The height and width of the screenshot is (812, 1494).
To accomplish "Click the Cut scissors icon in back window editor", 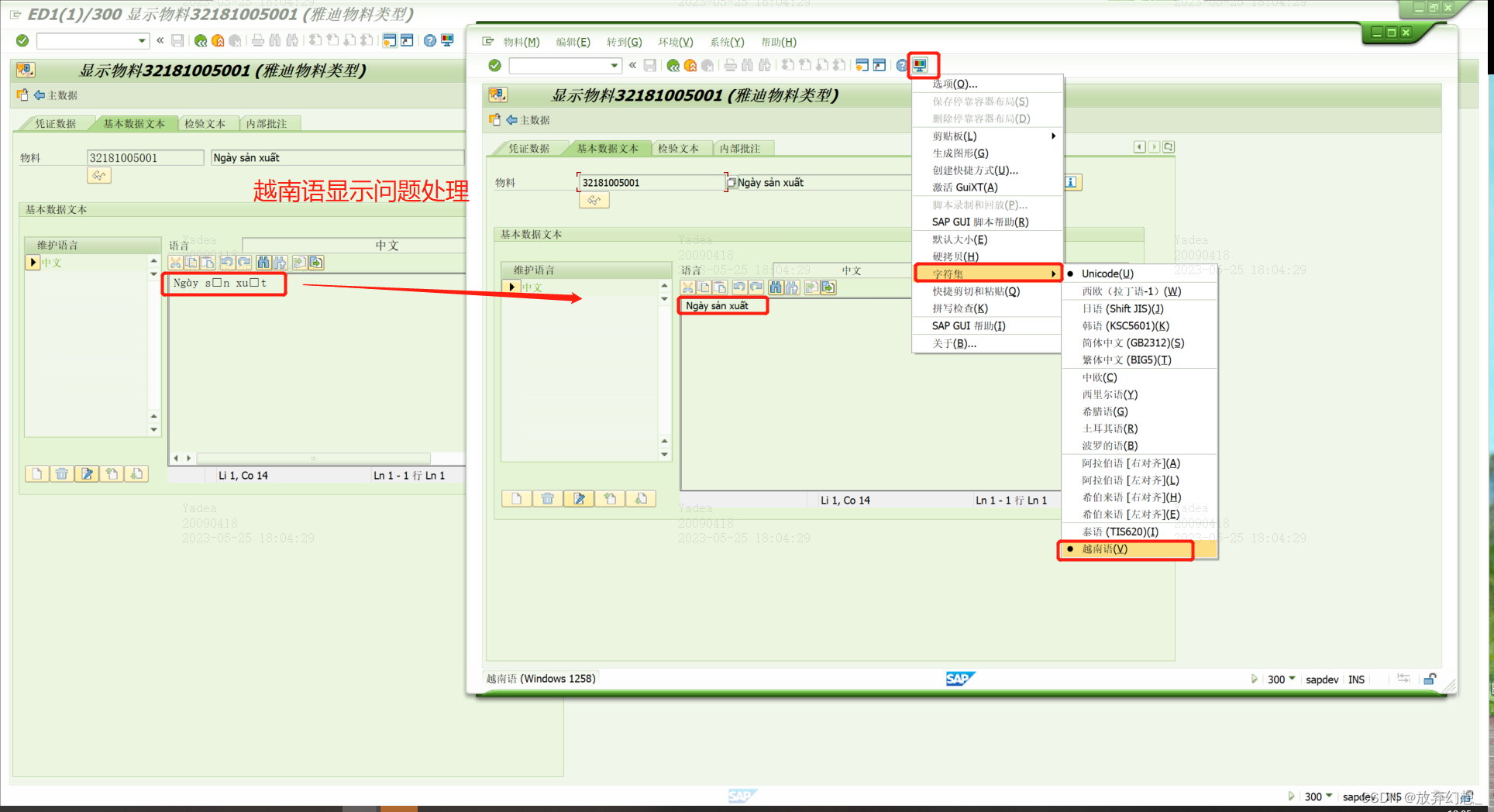I will pyautogui.click(x=175, y=263).
